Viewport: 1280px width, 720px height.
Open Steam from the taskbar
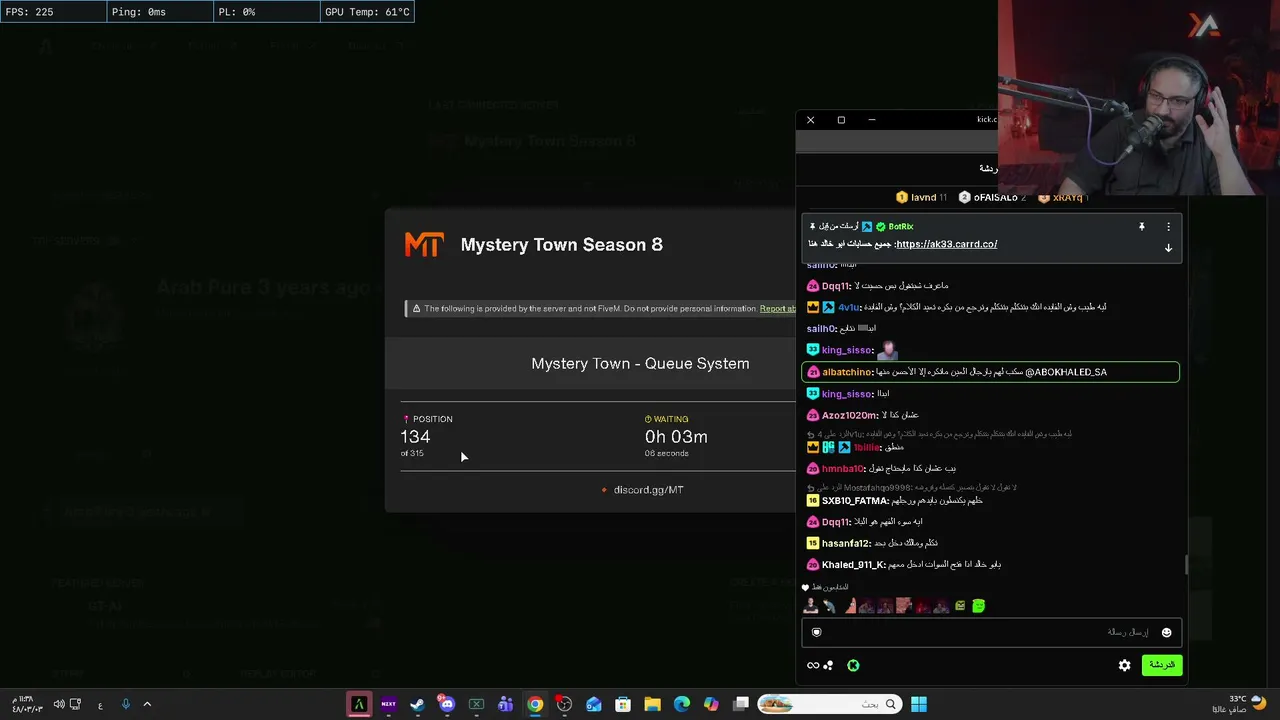pos(417,705)
